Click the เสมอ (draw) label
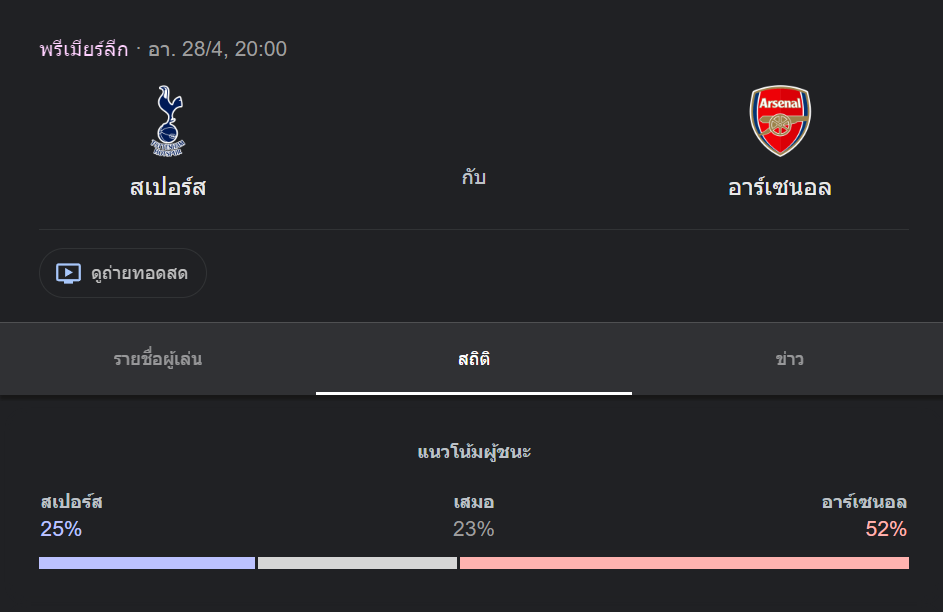Image resolution: width=943 pixels, height=612 pixels. [x=474, y=502]
